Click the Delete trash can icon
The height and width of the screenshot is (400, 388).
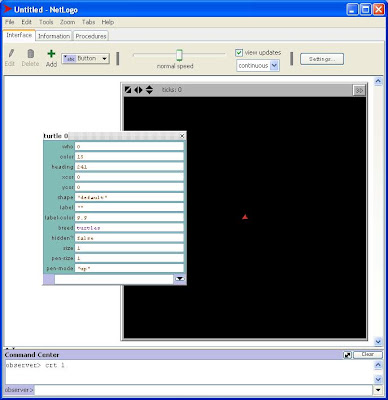(x=30, y=54)
